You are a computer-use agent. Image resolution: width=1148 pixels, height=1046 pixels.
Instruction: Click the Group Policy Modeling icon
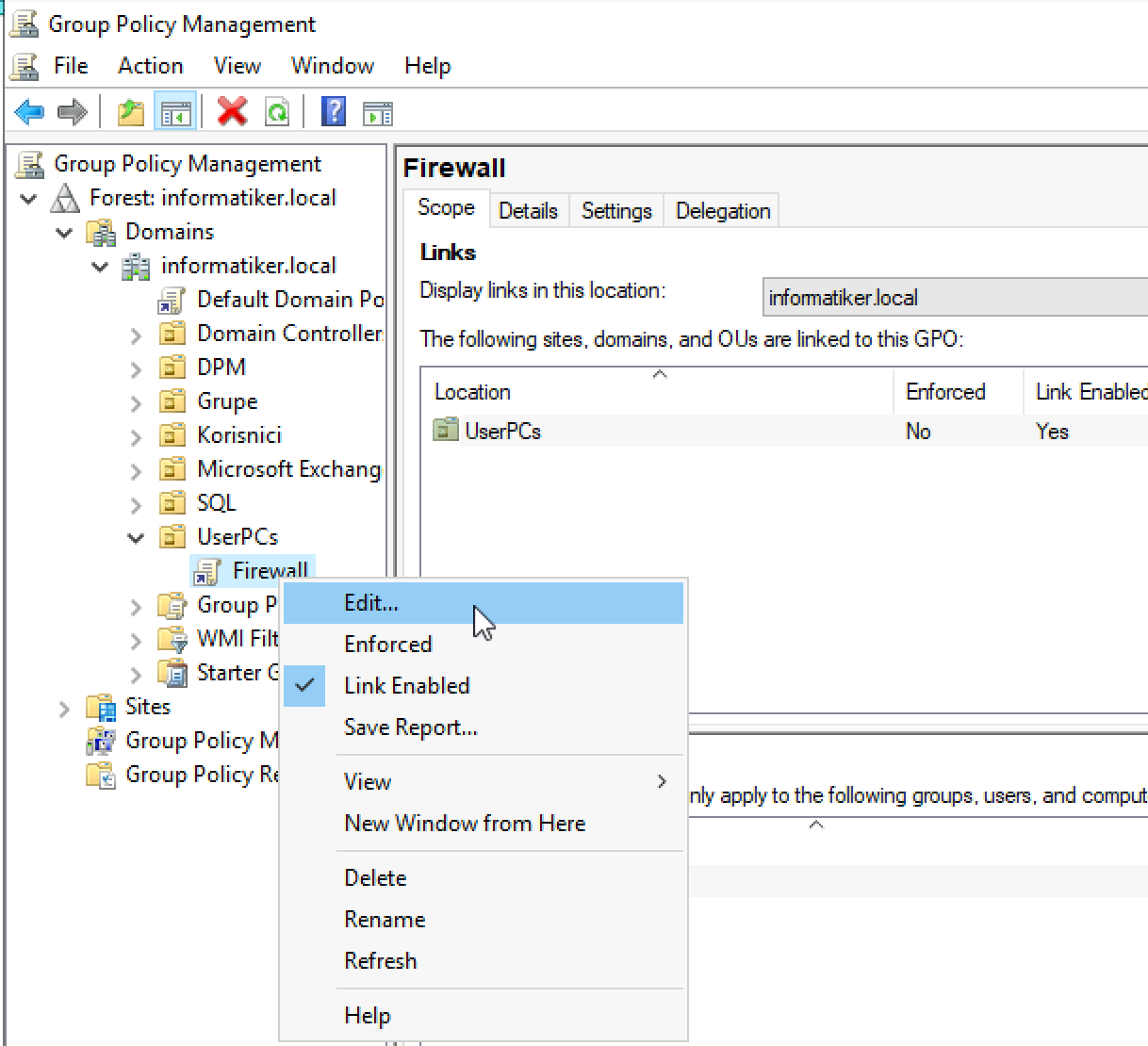(101, 741)
